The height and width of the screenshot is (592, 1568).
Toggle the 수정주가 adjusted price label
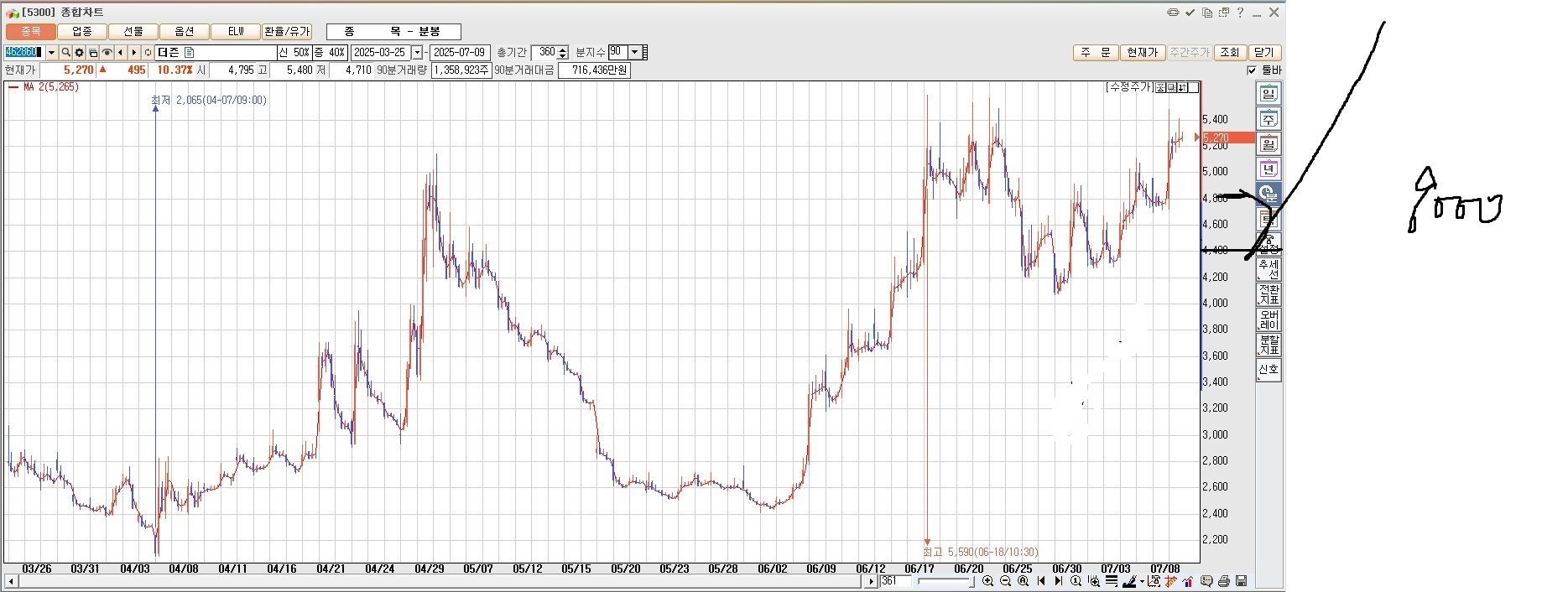[1129, 87]
